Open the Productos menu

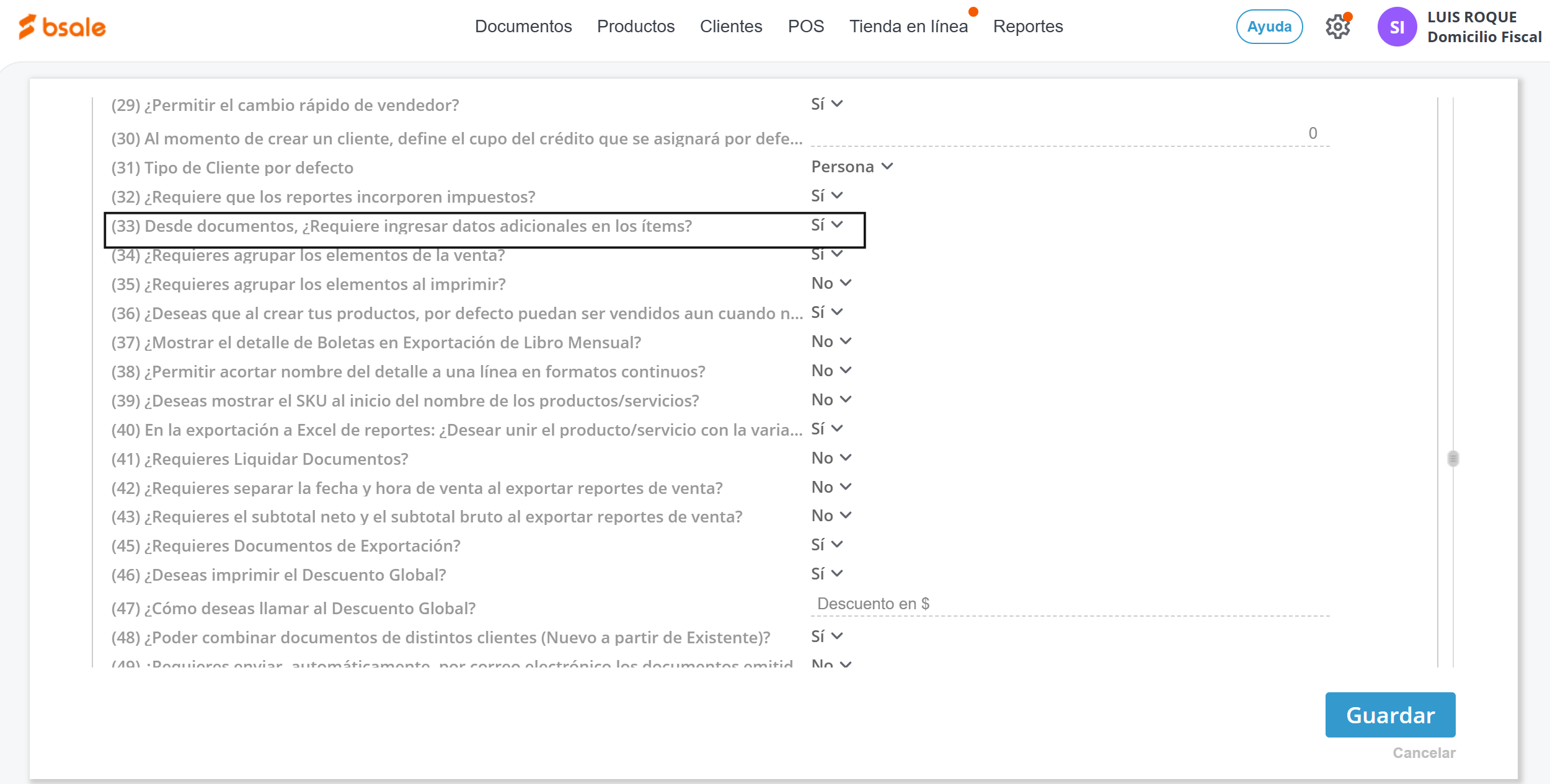coord(635,27)
